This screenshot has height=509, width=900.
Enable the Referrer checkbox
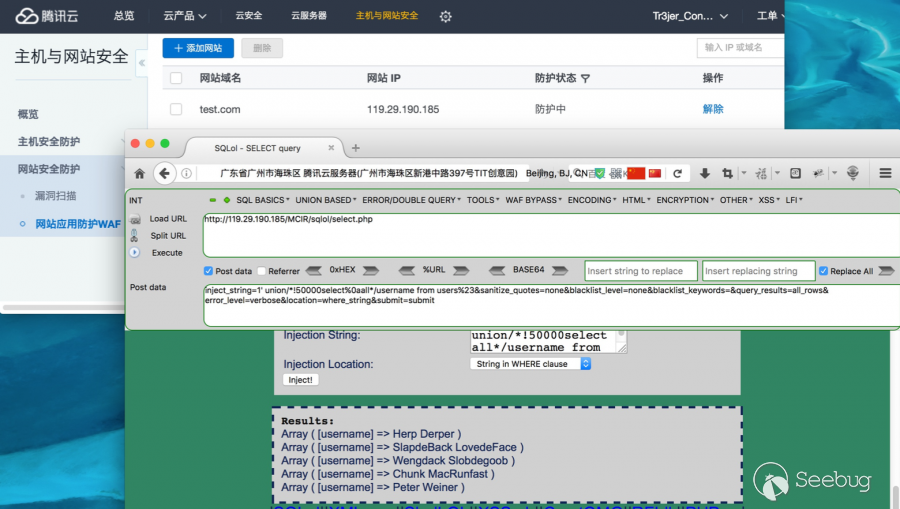pos(262,271)
